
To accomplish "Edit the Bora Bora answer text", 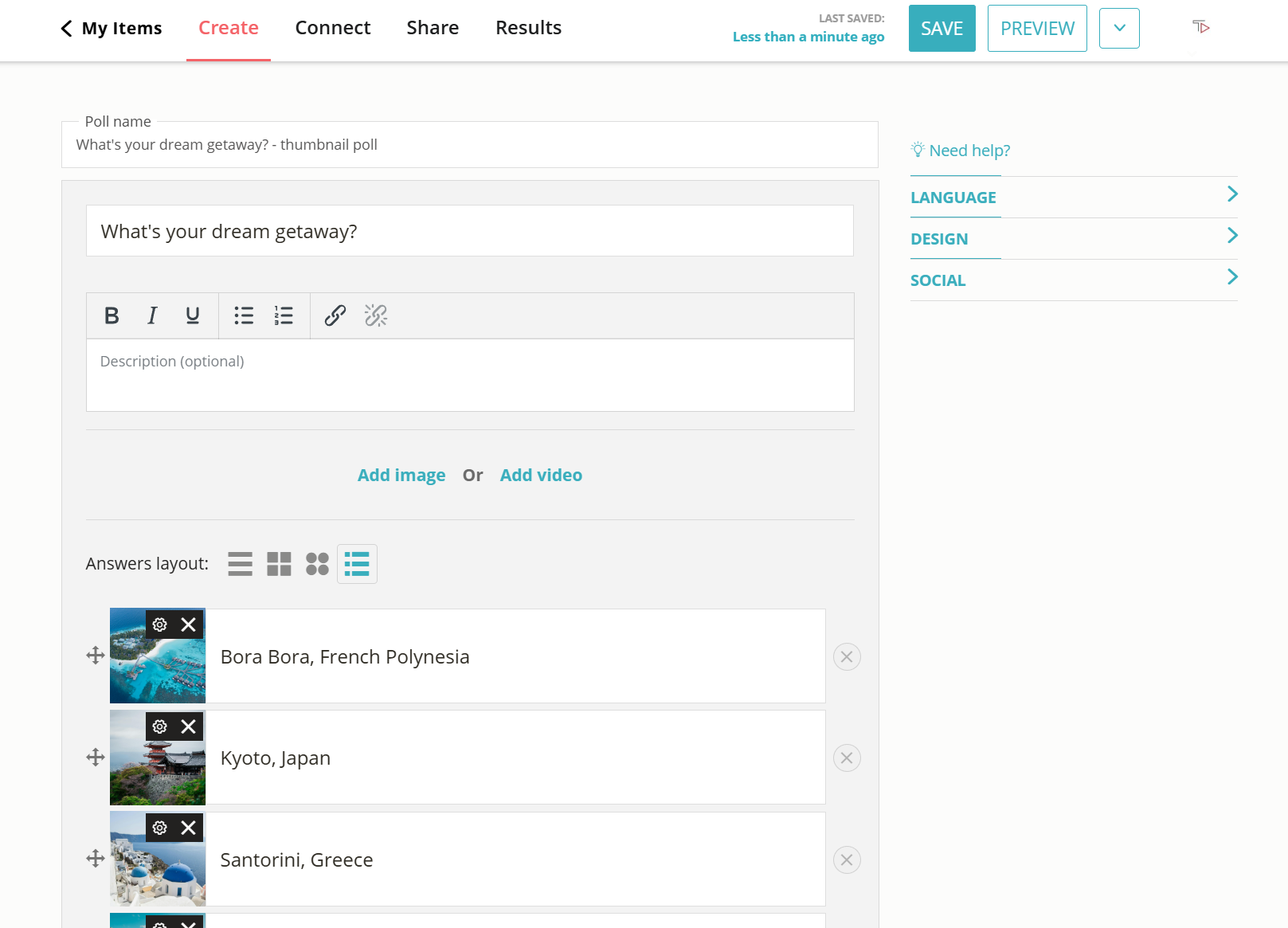I will coord(515,656).
